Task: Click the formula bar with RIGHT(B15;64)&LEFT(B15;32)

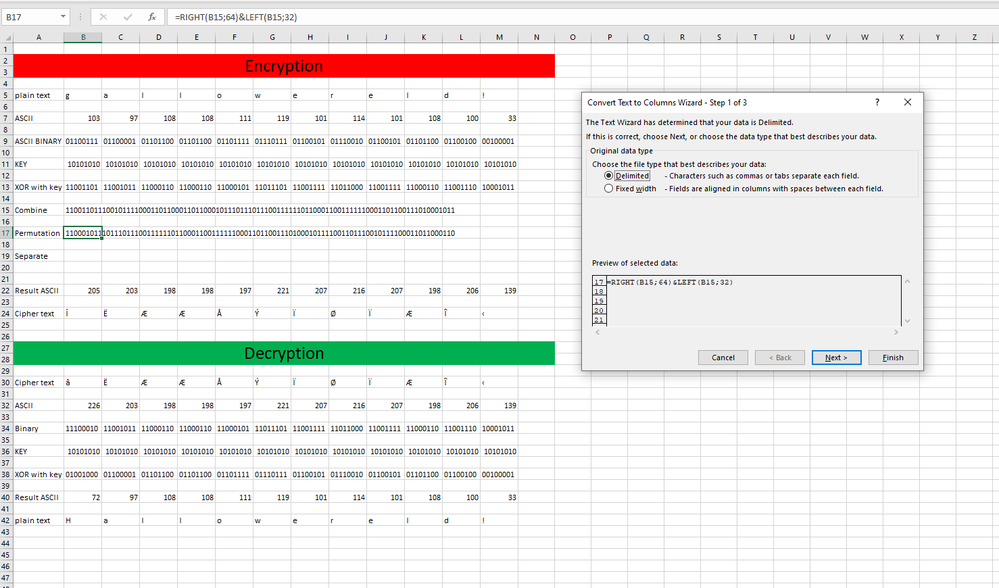Action: tap(582, 17)
